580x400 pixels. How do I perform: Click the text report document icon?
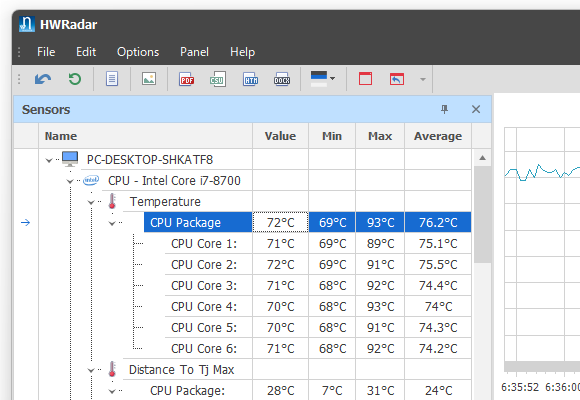(x=112, y=79)
